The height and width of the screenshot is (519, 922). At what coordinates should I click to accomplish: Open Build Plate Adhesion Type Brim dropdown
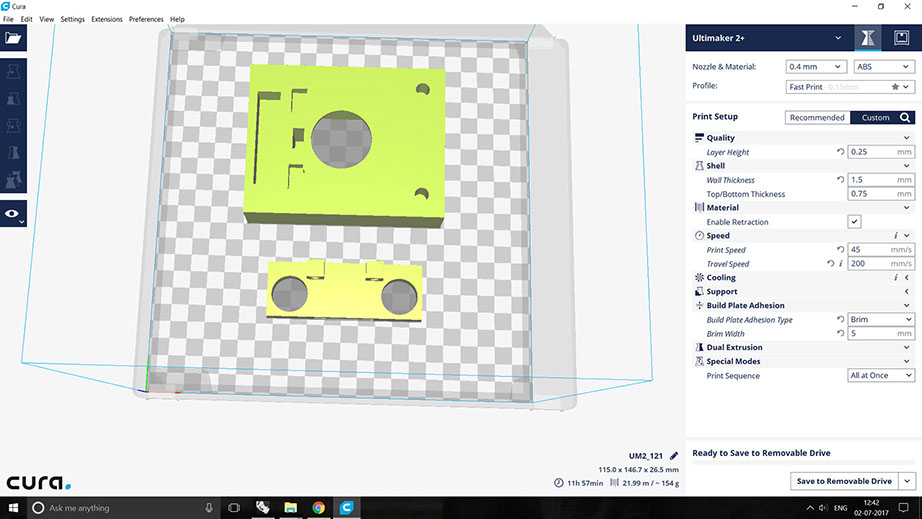[x=881, y=320]
